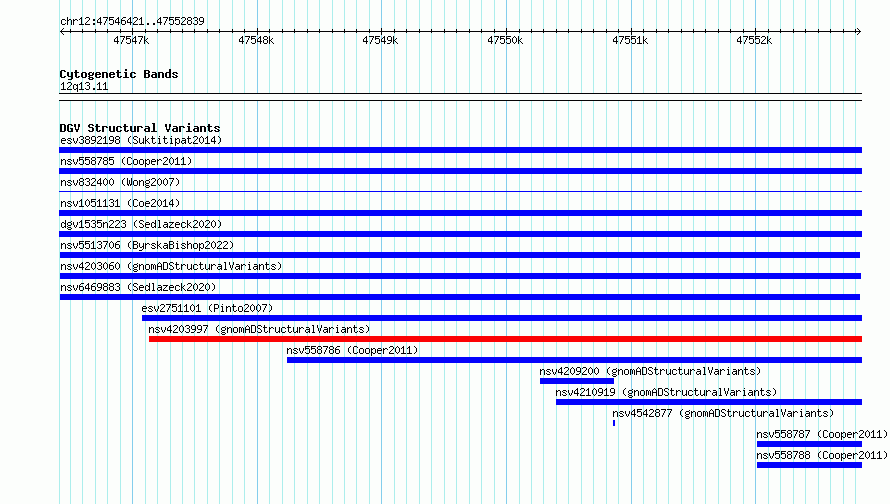
Task: Open the nsv4210919 (gnomADStructuralVariants) label
Action: click(x=666, y=392)
